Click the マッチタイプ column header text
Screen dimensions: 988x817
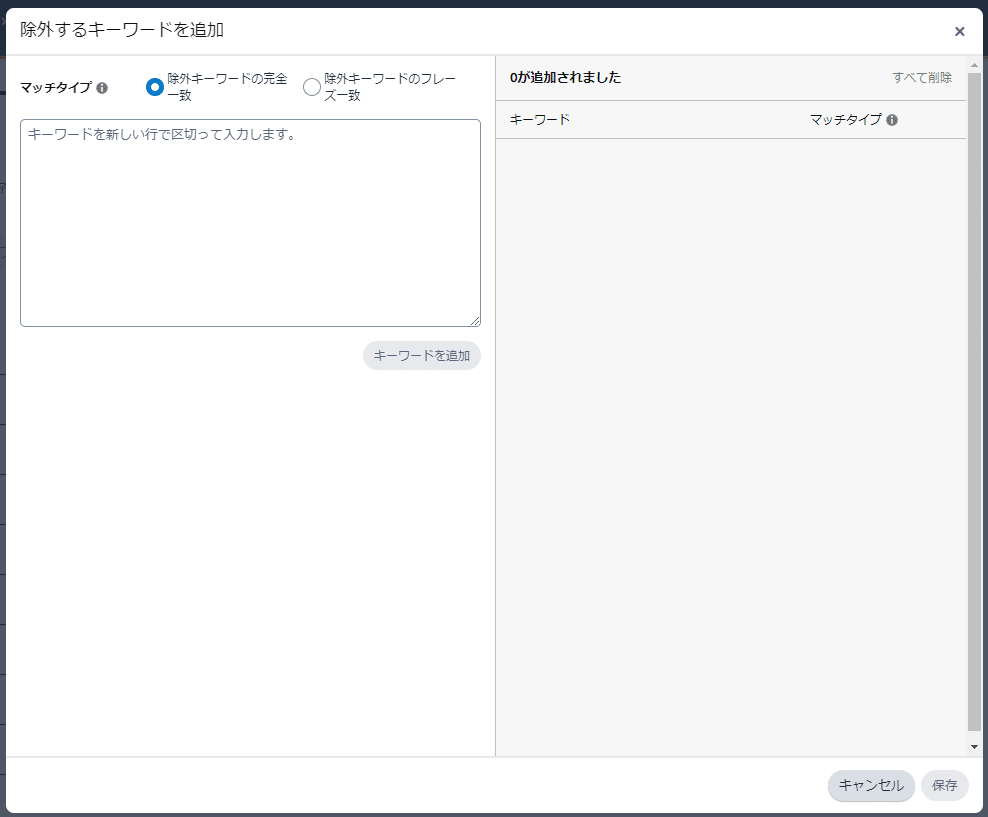coord(845,120)
